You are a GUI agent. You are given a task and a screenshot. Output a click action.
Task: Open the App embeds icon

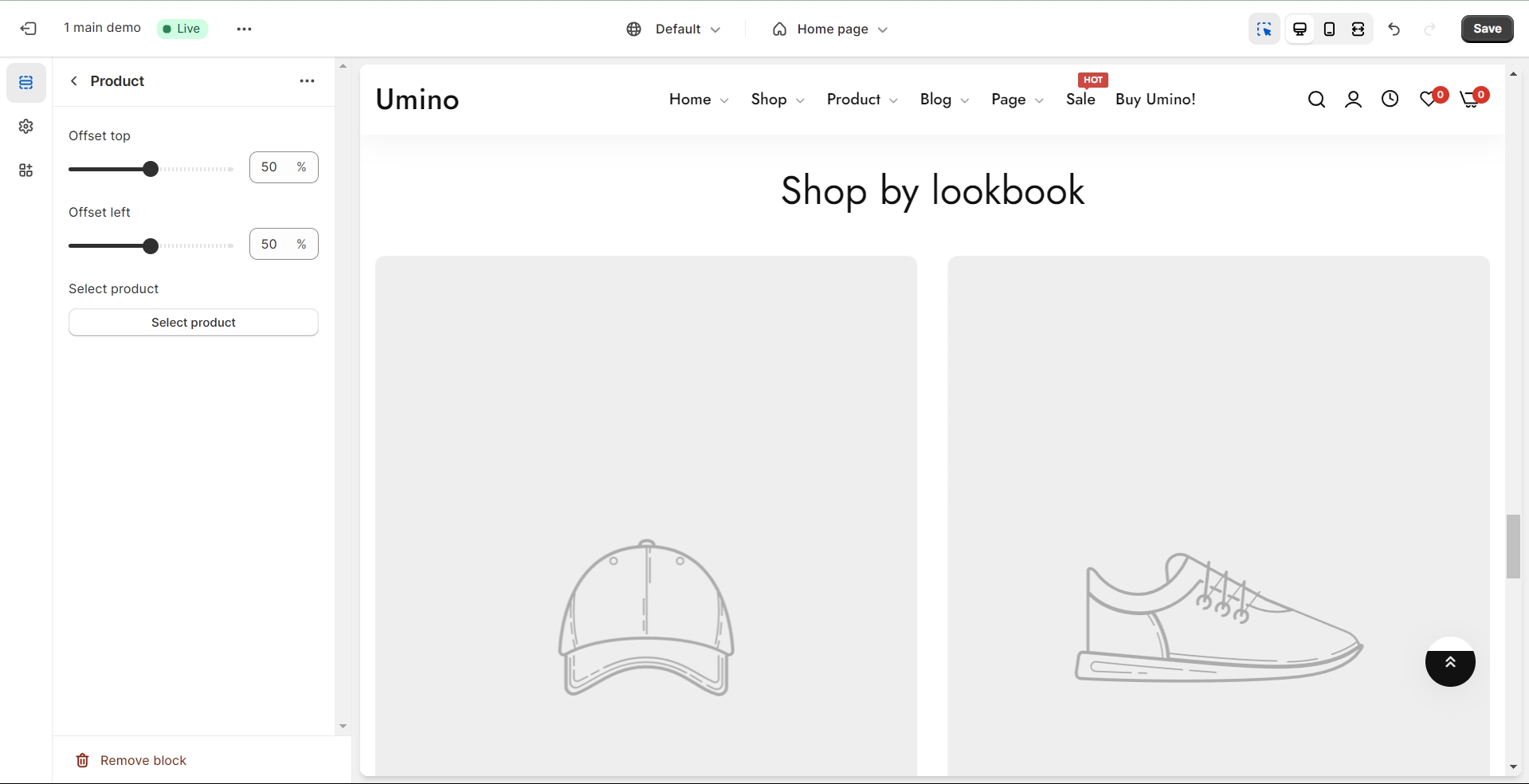tap(26, 171)
